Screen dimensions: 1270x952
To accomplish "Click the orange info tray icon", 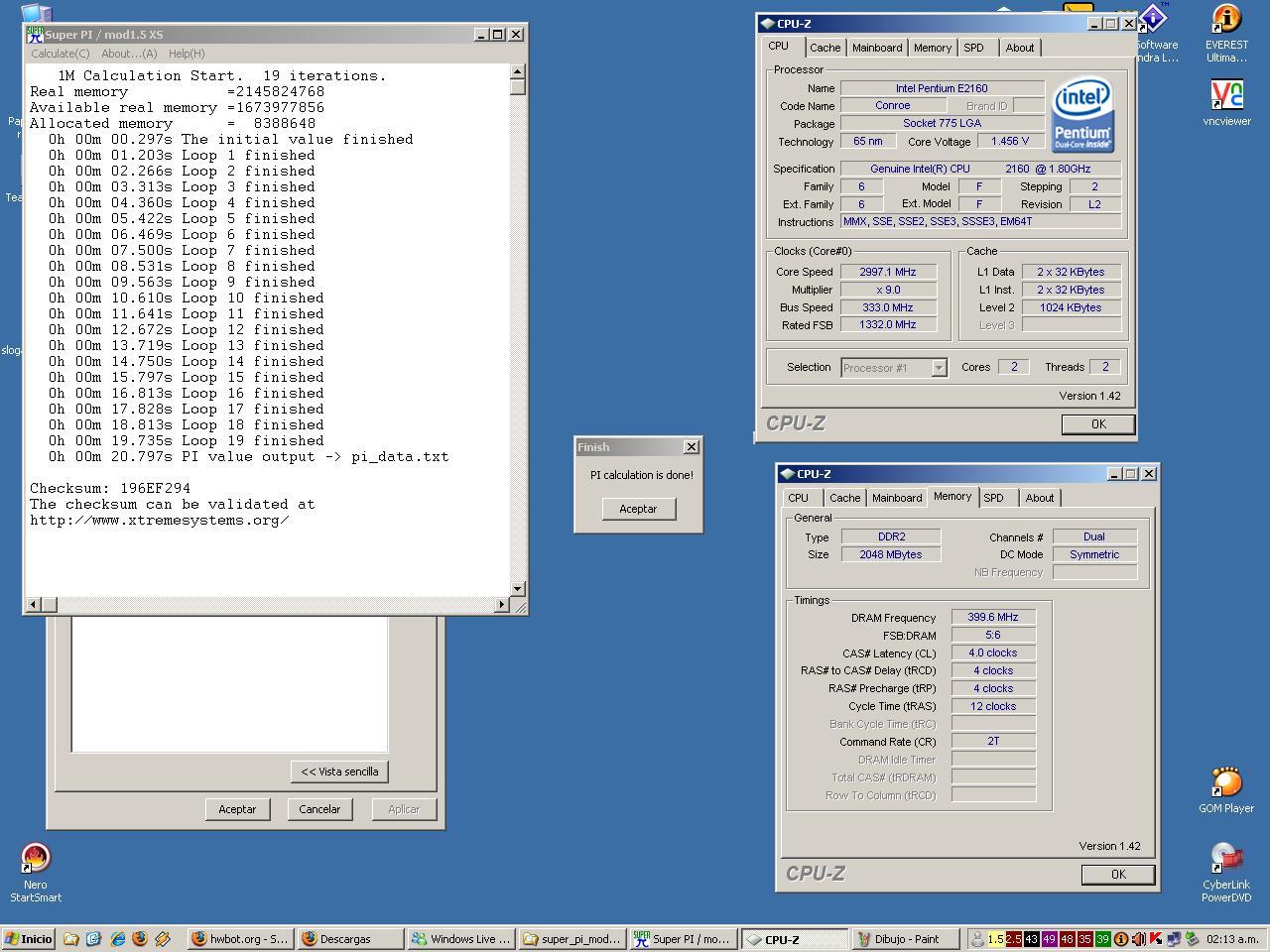I will click(x=1120, y=939).
